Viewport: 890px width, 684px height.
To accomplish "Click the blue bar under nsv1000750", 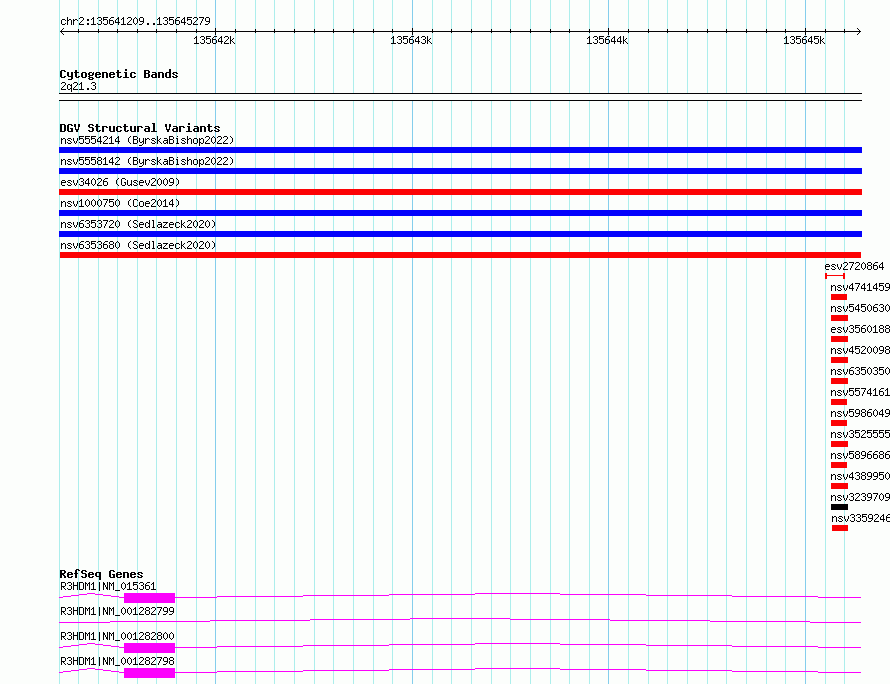I will click(x=460, y=213).
